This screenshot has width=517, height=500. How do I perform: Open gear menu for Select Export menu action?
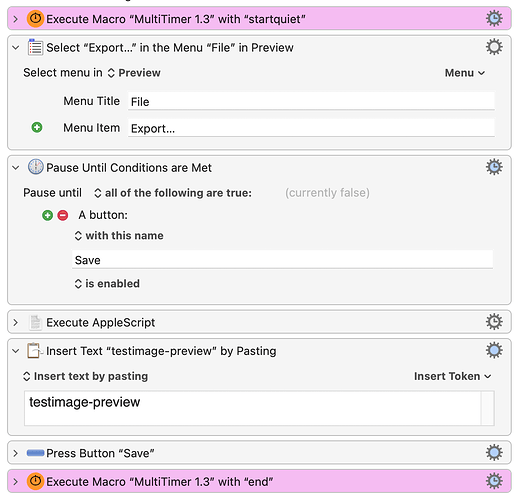click(494, 47)
